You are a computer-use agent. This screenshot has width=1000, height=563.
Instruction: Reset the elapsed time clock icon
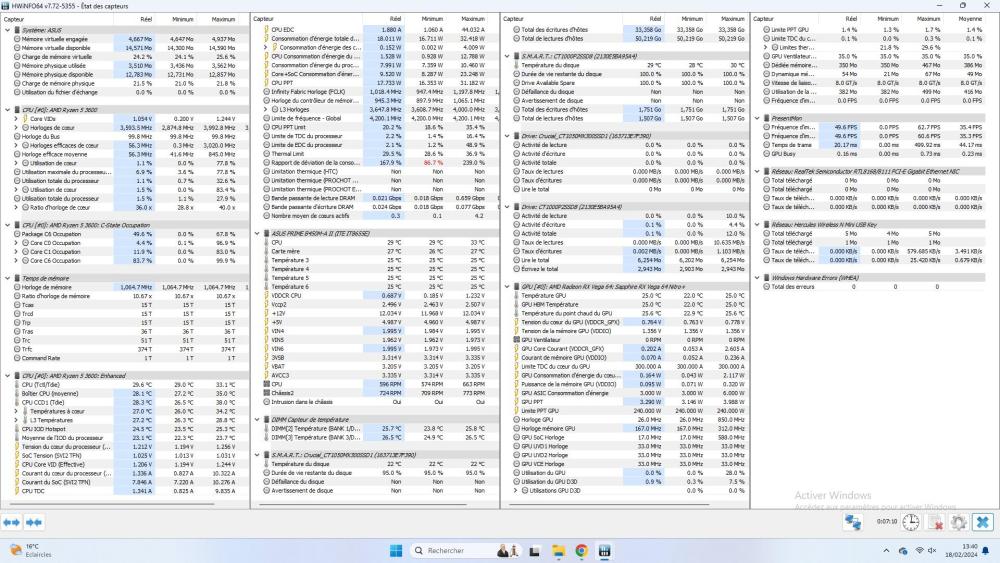click(911, 522)
